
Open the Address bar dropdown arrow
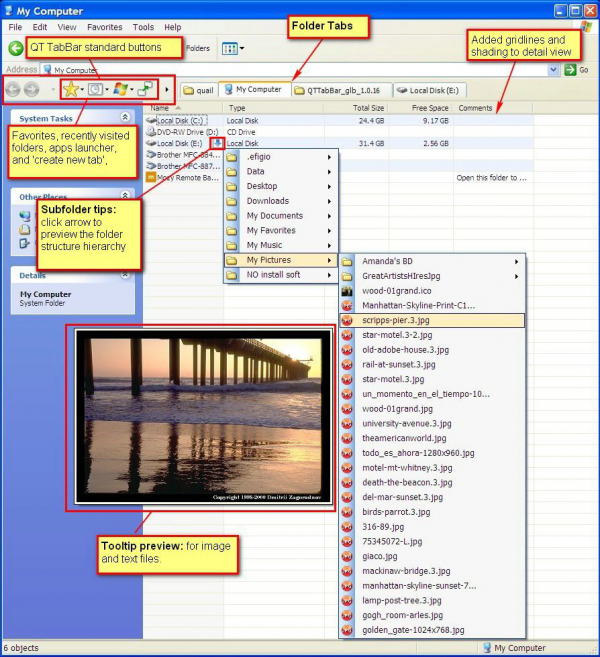click(x=553, y=70)
